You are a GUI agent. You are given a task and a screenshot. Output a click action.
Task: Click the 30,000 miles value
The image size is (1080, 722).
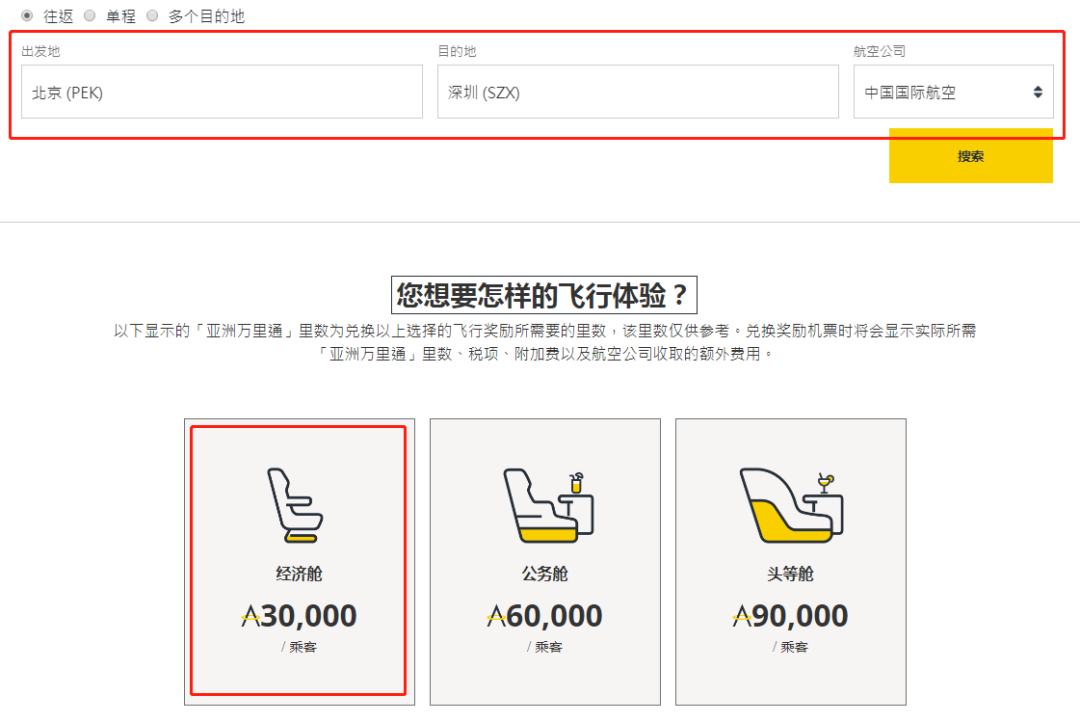click(x=299, y=615)
